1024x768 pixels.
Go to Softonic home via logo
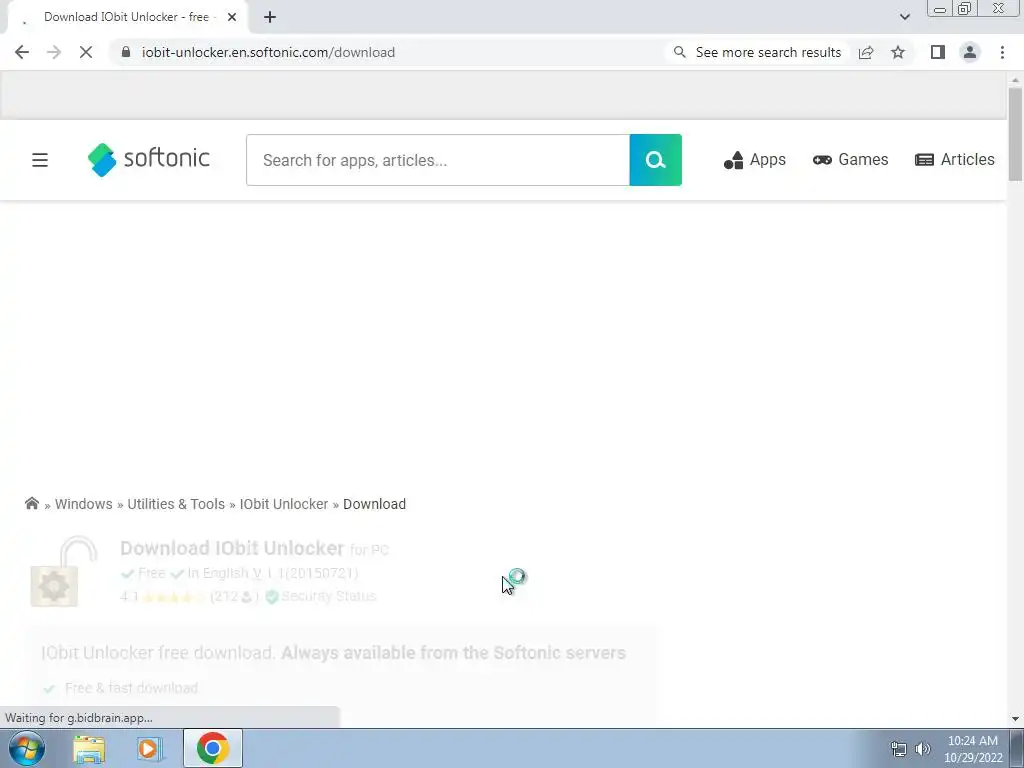149,159
